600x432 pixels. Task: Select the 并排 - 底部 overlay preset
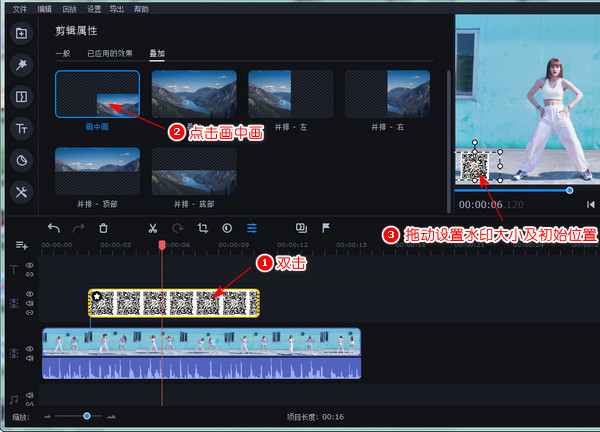coord(194,171)
